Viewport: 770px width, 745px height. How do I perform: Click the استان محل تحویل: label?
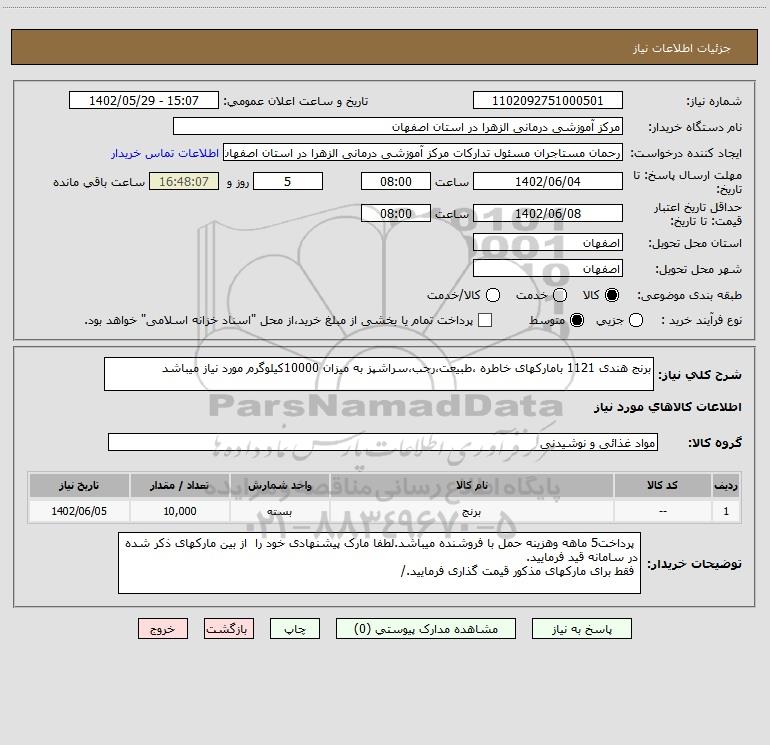(x=695, y=244)
